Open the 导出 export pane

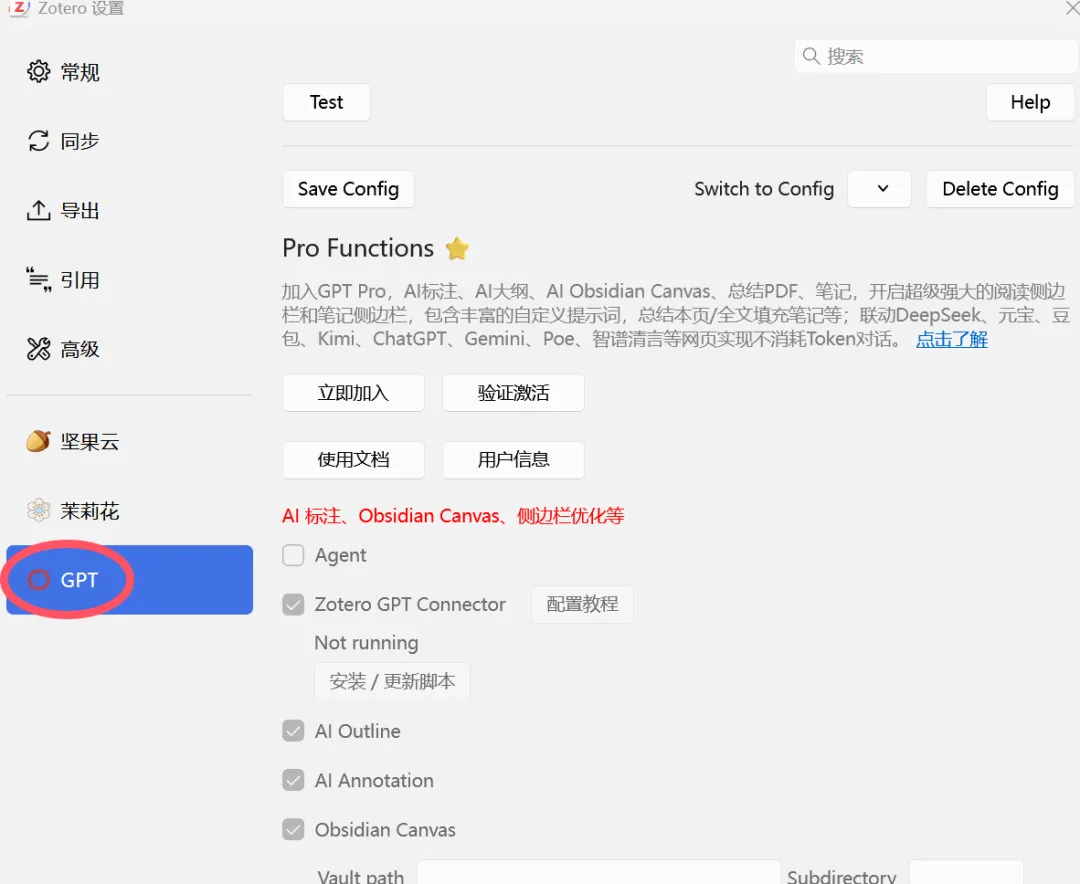pos(129,211)
